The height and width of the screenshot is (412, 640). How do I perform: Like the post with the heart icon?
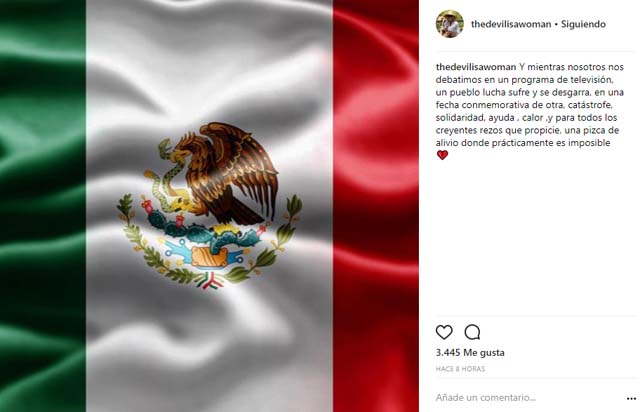[x=444, y=332]
